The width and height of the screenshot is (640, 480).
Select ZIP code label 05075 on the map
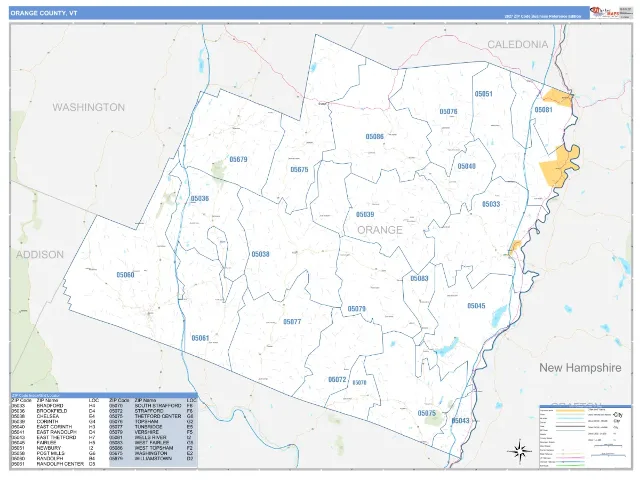click(427, 413)
